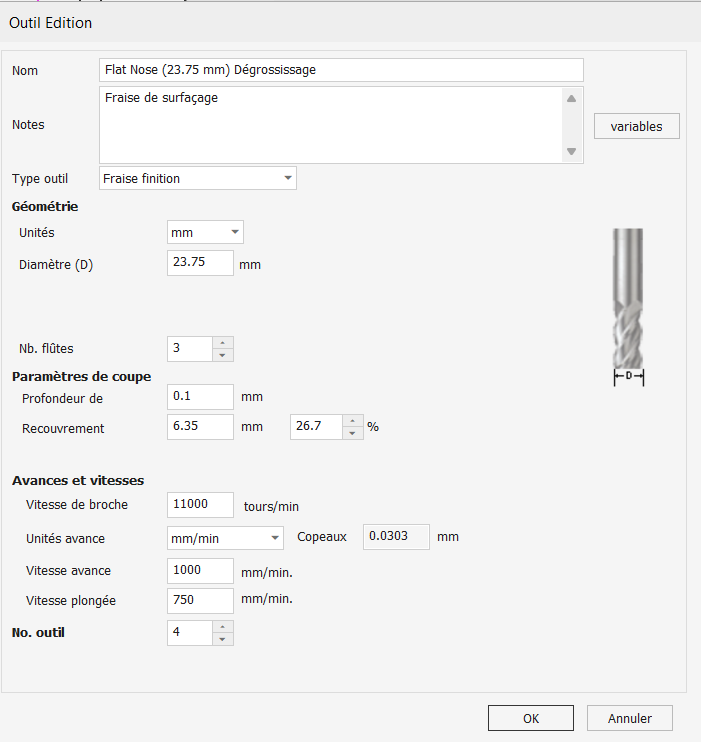Open the variables button

[x=637, y=126]
